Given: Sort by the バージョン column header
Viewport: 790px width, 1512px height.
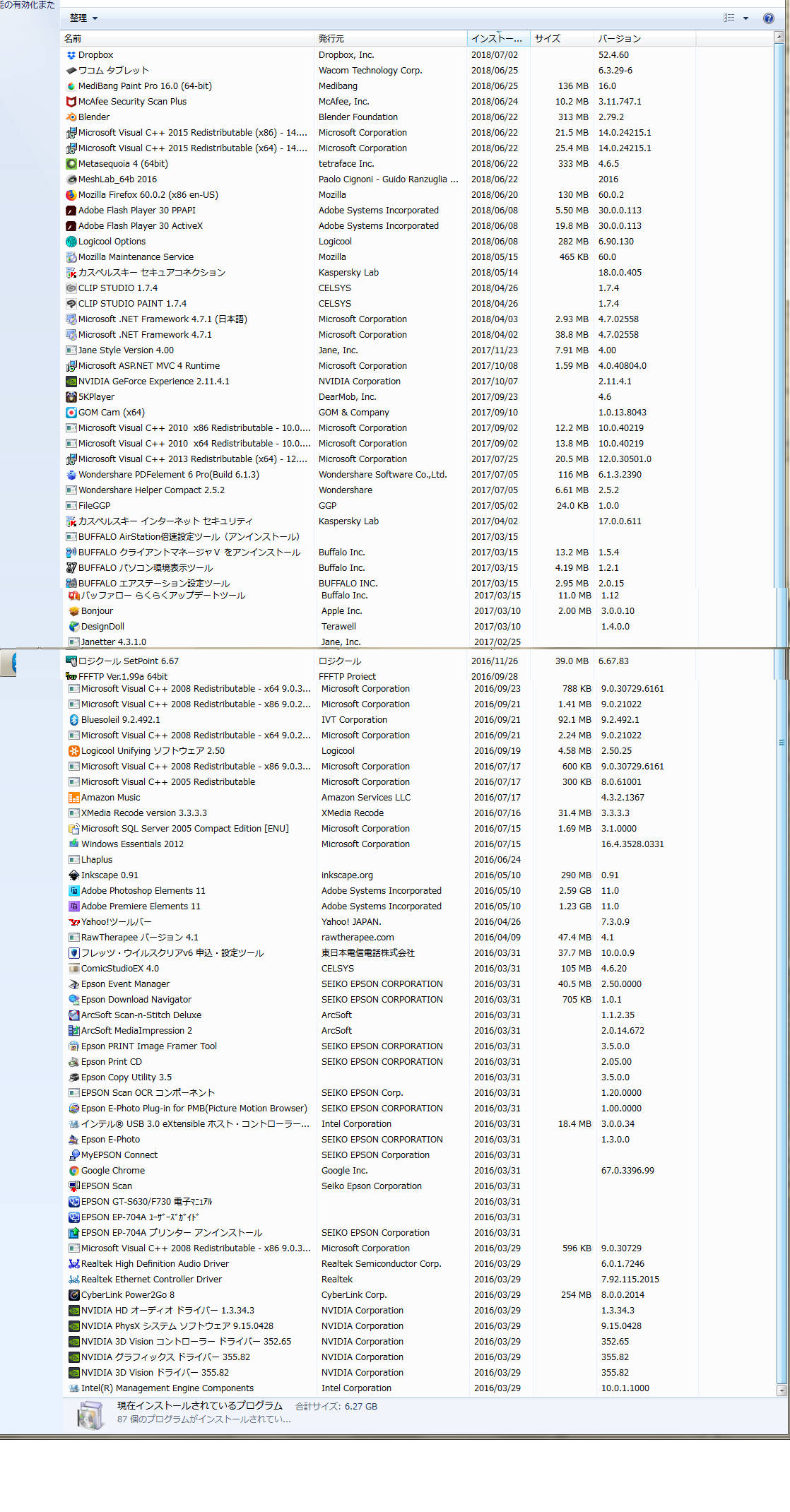Looking at the screenshot, I should [x=645, y=39].
